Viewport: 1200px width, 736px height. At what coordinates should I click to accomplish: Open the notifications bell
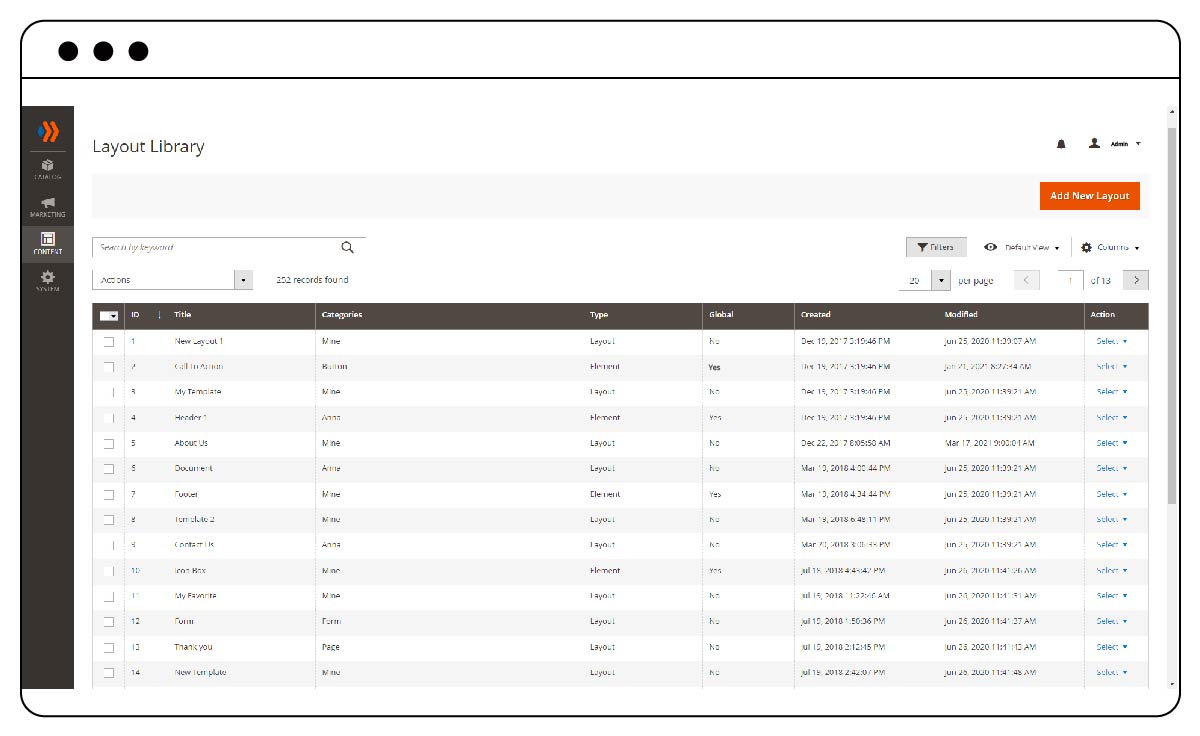point(1063,143)
